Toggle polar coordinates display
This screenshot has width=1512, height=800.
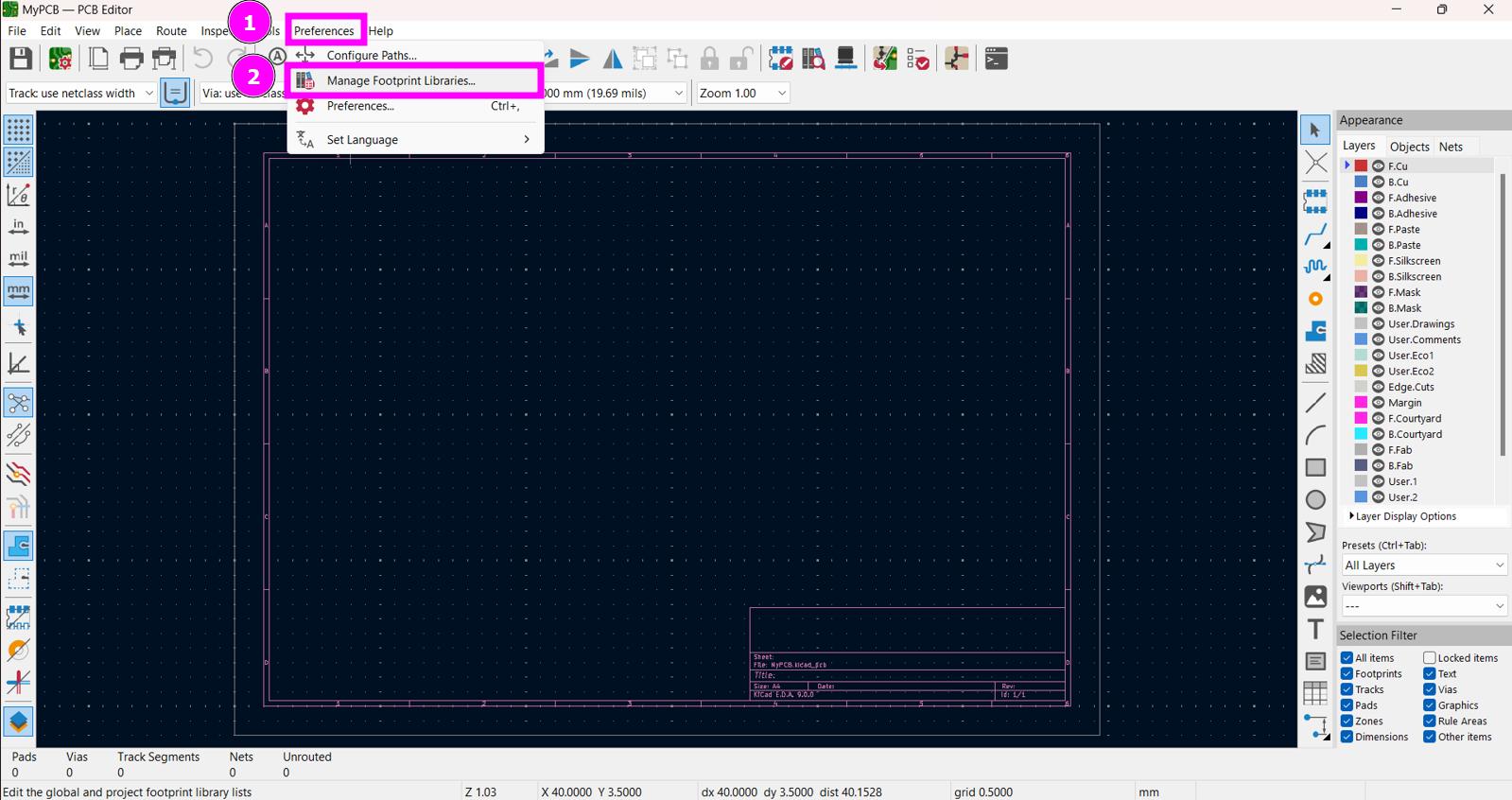click(x=18, y=195)
